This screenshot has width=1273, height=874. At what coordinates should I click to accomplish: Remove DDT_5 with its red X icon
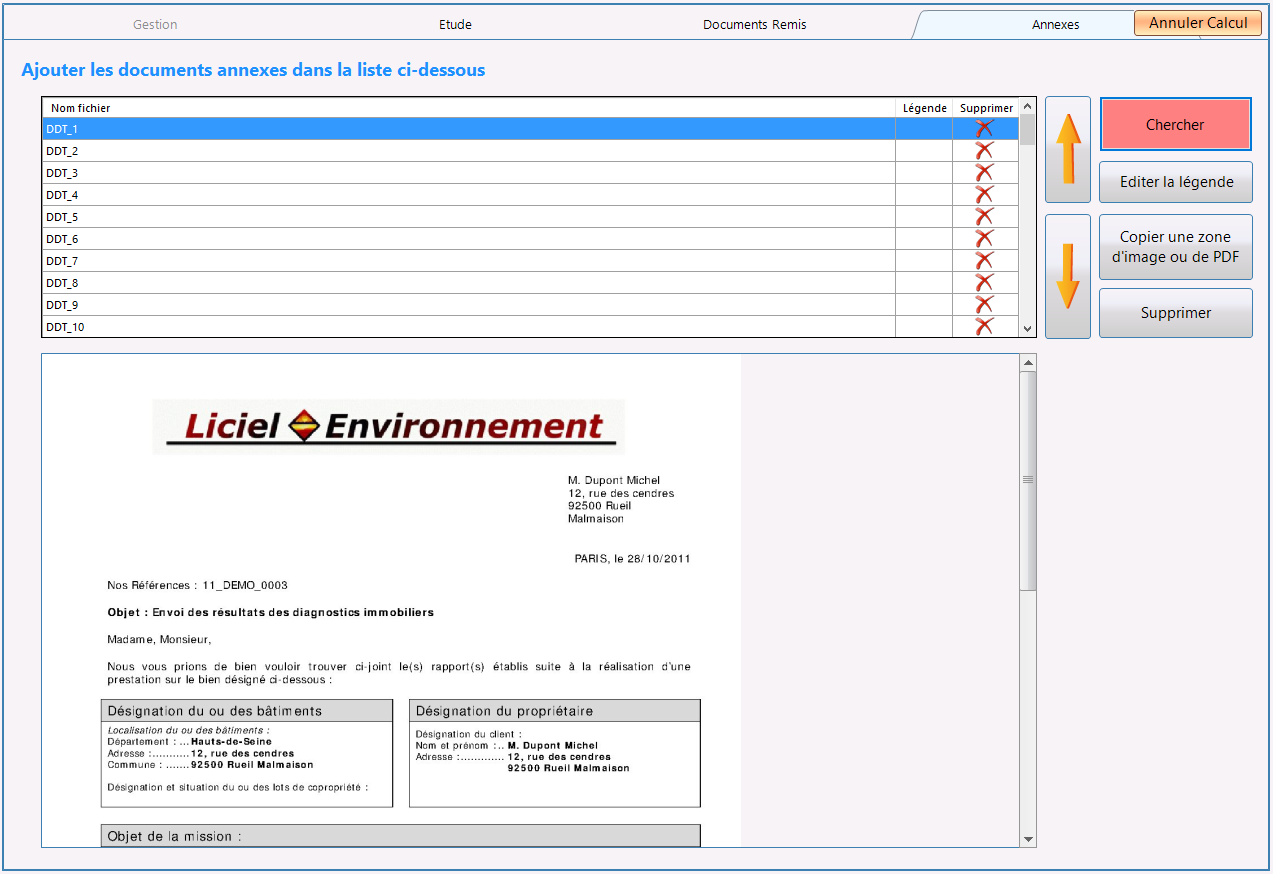(985, 216)
